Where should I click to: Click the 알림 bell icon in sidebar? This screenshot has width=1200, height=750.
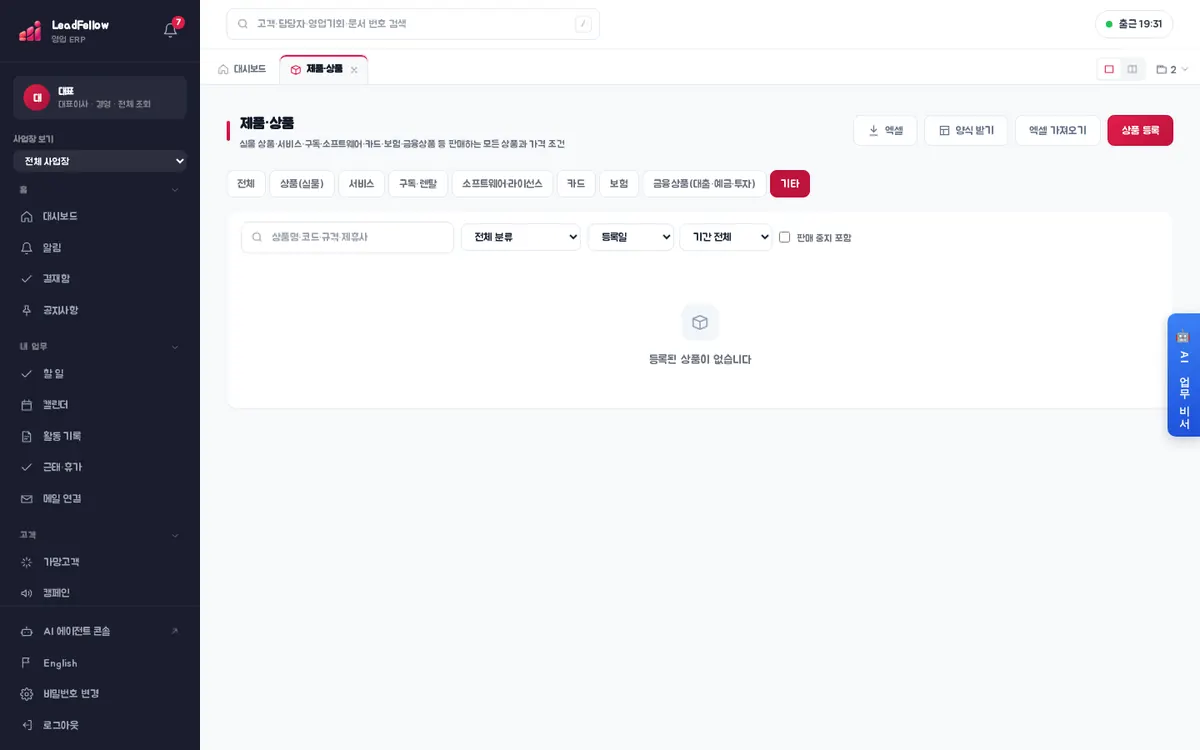coord(27,247)
